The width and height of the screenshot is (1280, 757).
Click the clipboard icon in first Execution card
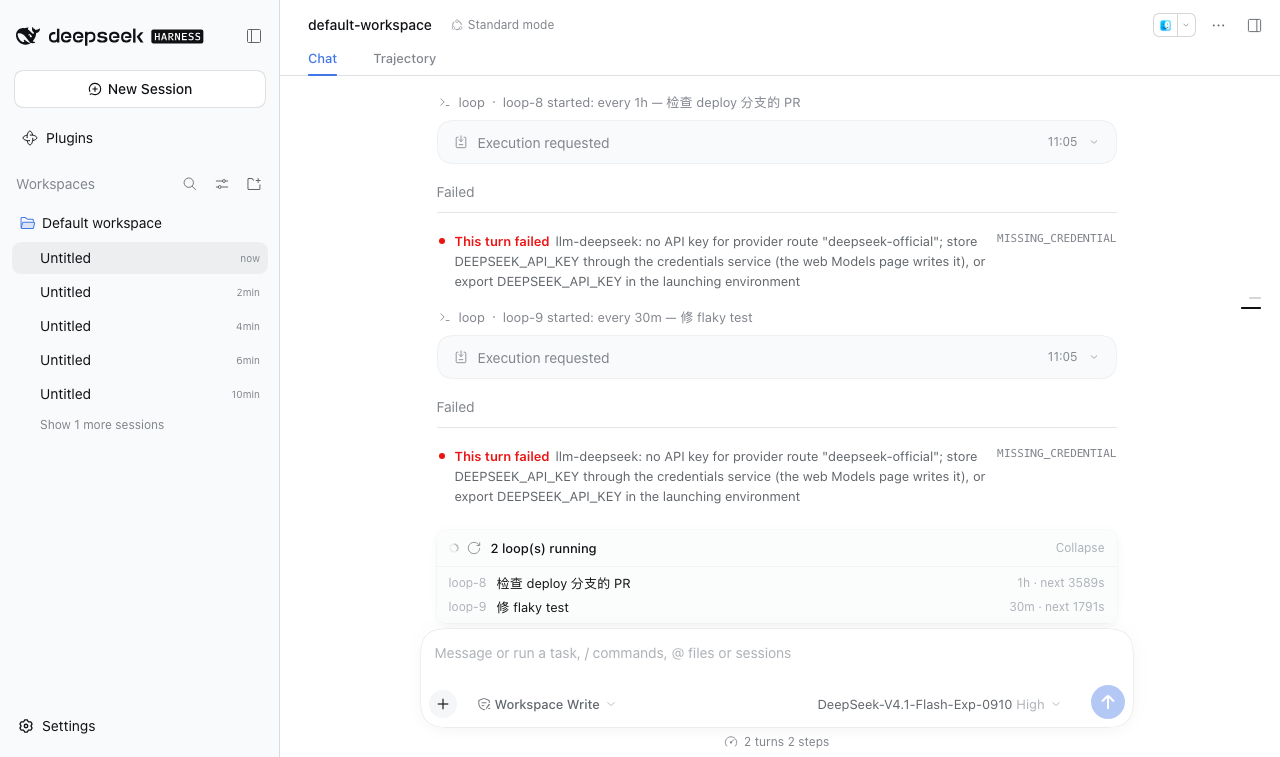point(461,143)
